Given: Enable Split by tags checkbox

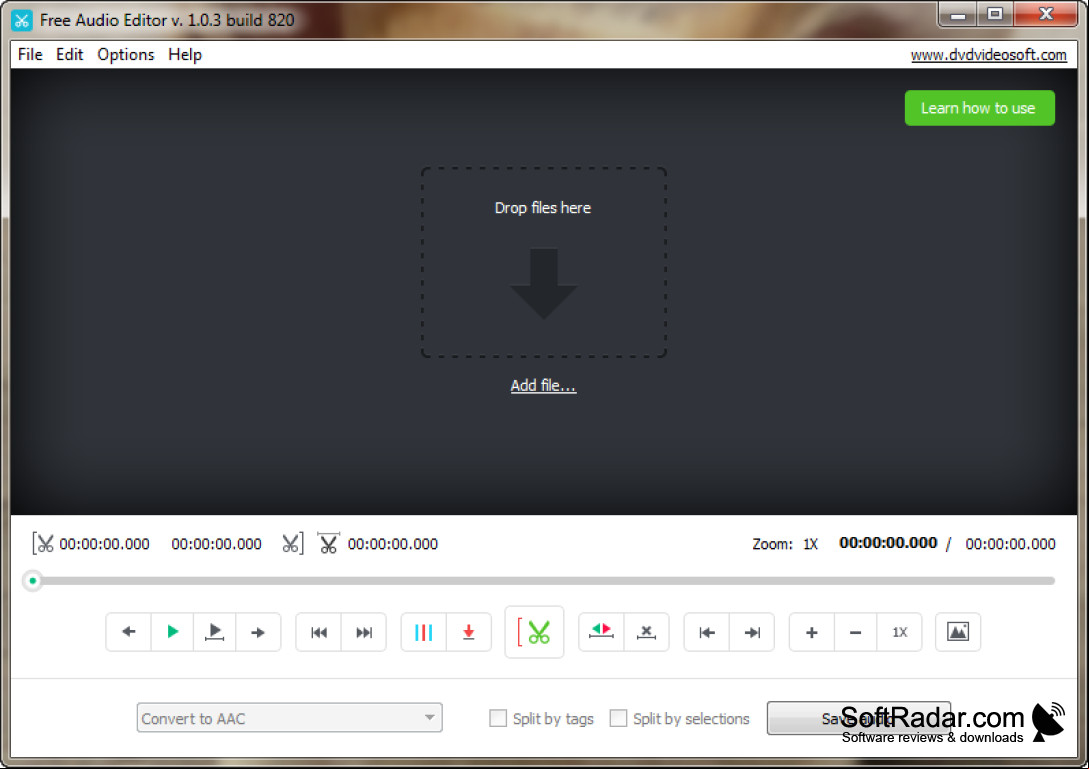Looking at the screenshot, I should coord(498,718).
